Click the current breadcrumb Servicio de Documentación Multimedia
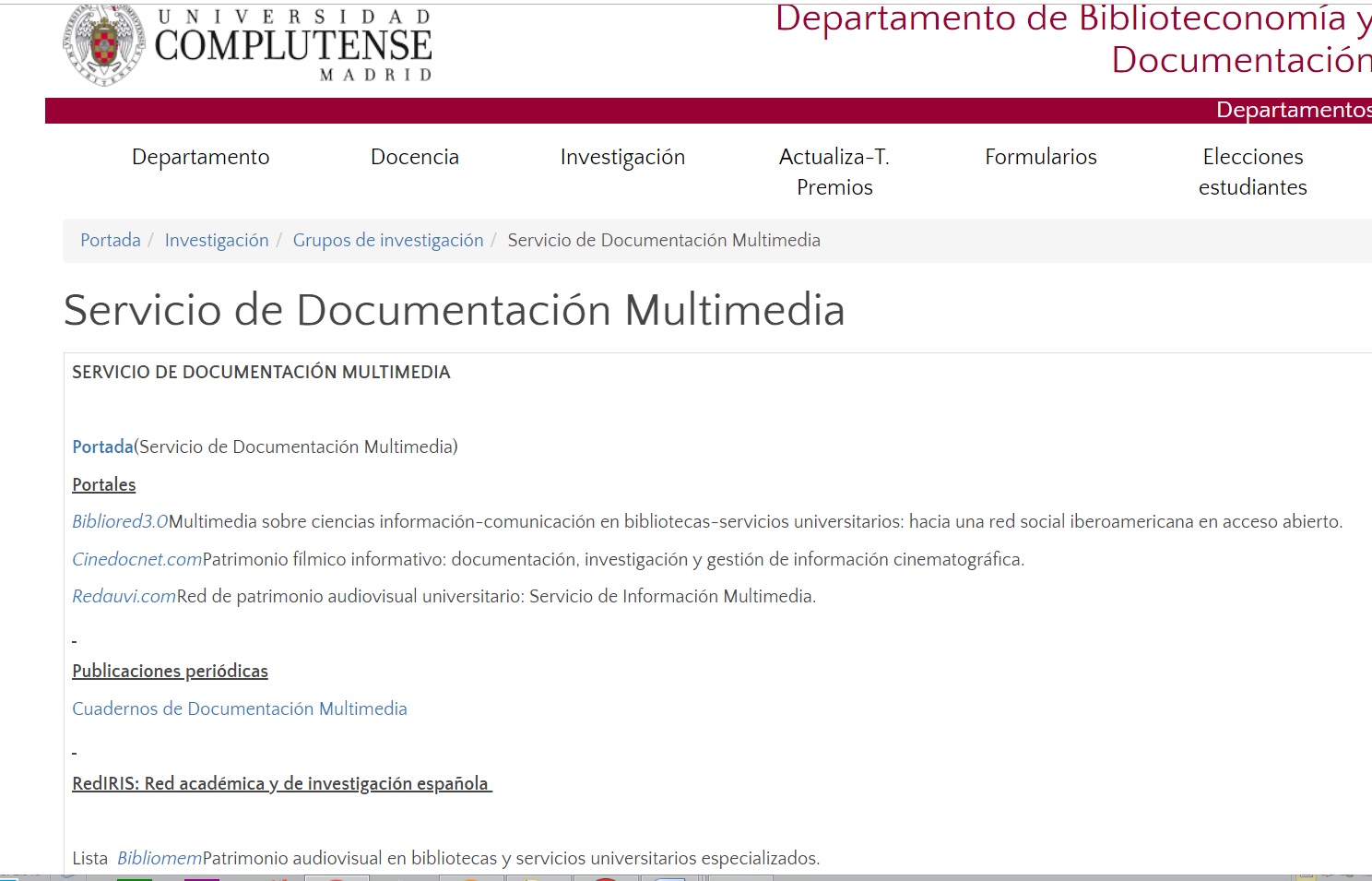Viewport: 1372px width, 881px height. pyautogui.click(x=664, y=240)
